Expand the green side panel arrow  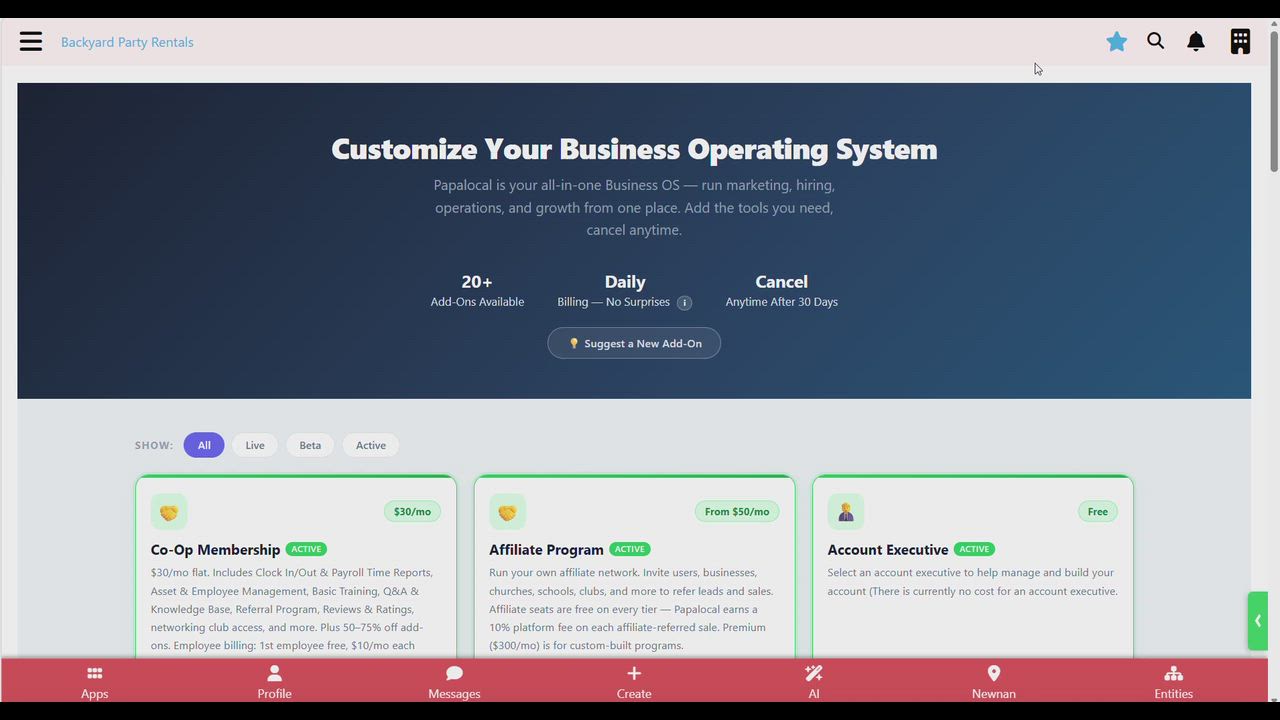pos(1258,621)
